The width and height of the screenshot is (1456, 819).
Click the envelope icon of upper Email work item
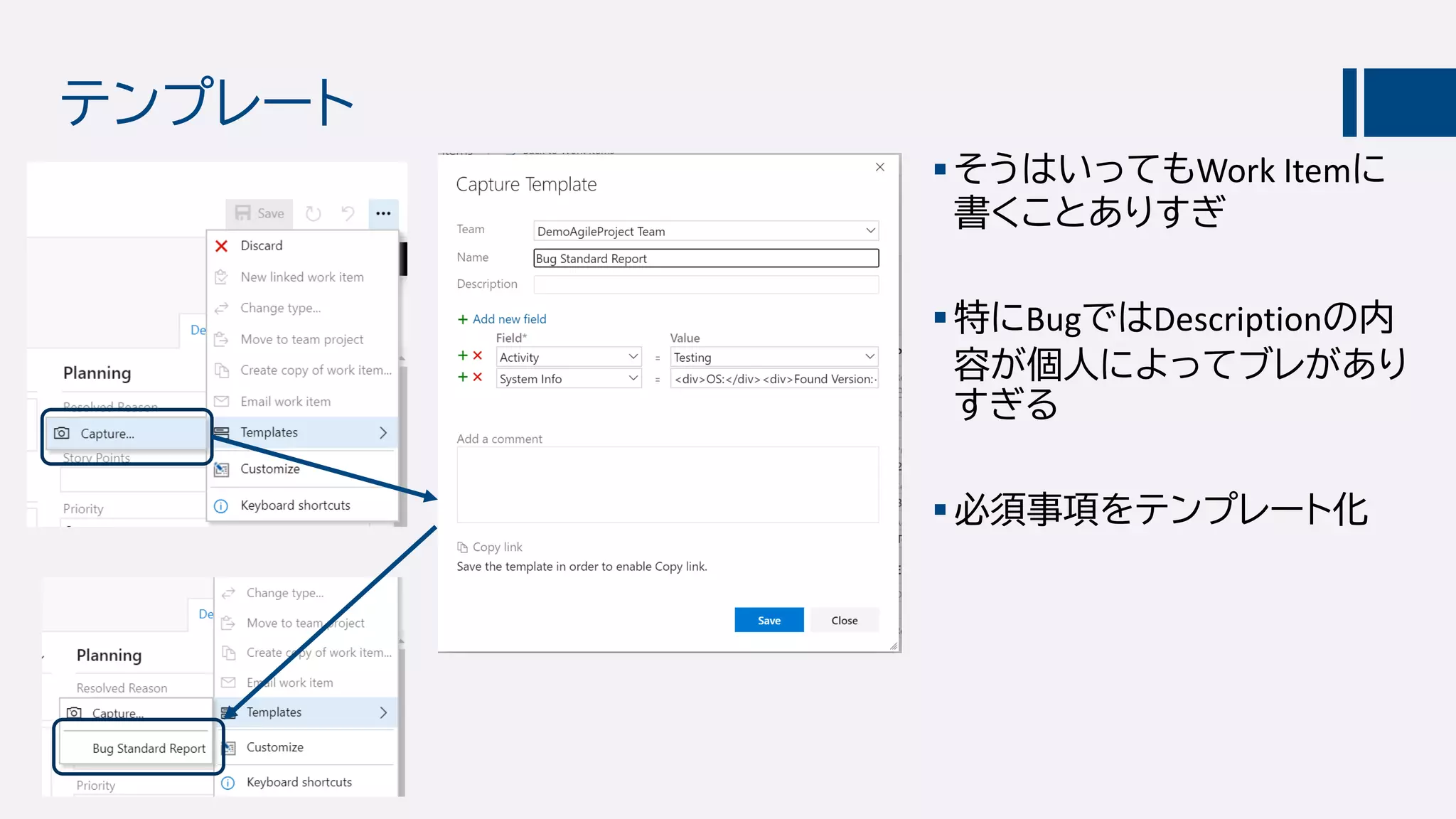coord(222,402)
